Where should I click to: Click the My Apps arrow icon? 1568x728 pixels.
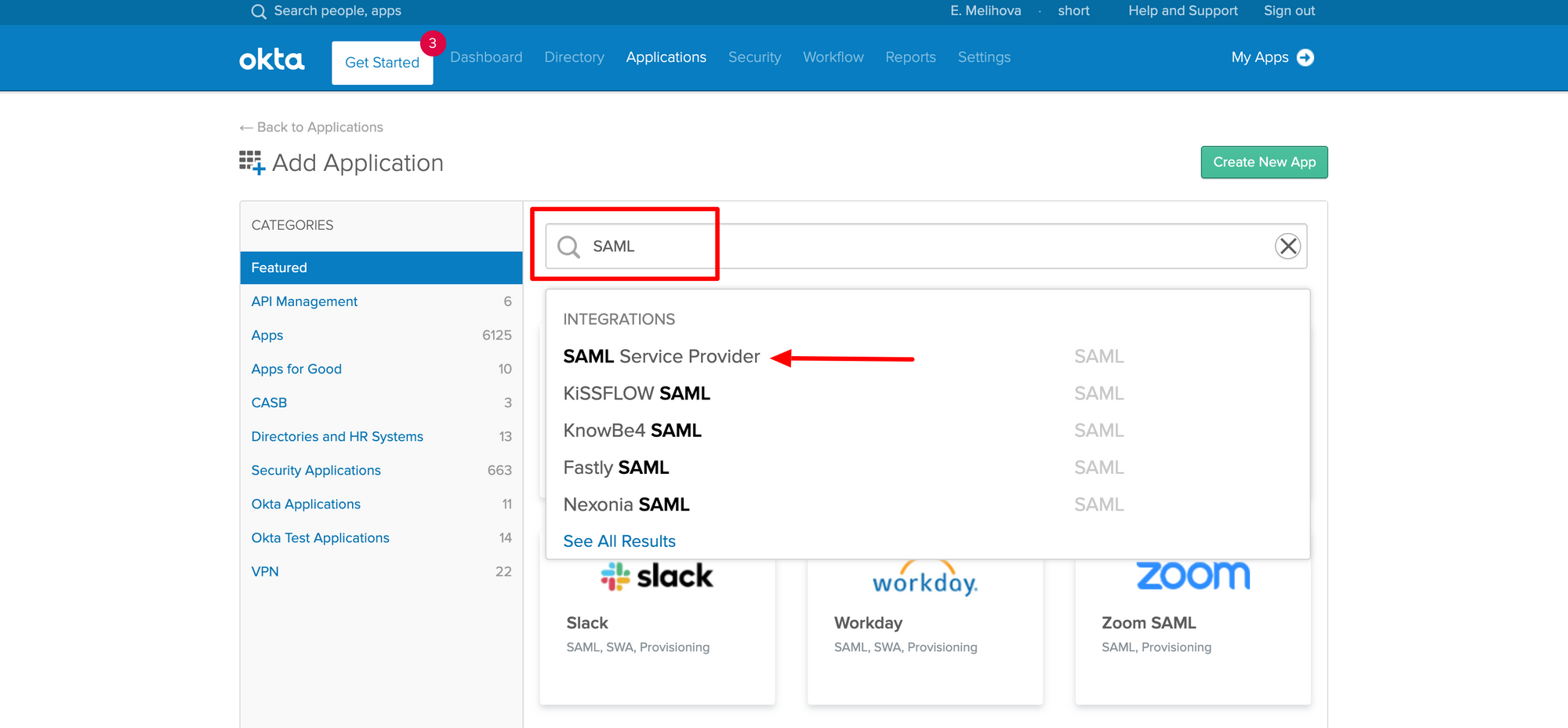point(1305,57)
